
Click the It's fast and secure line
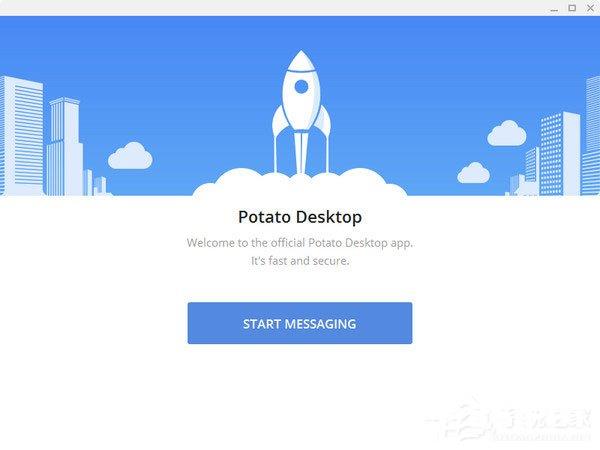click(300, 261)
